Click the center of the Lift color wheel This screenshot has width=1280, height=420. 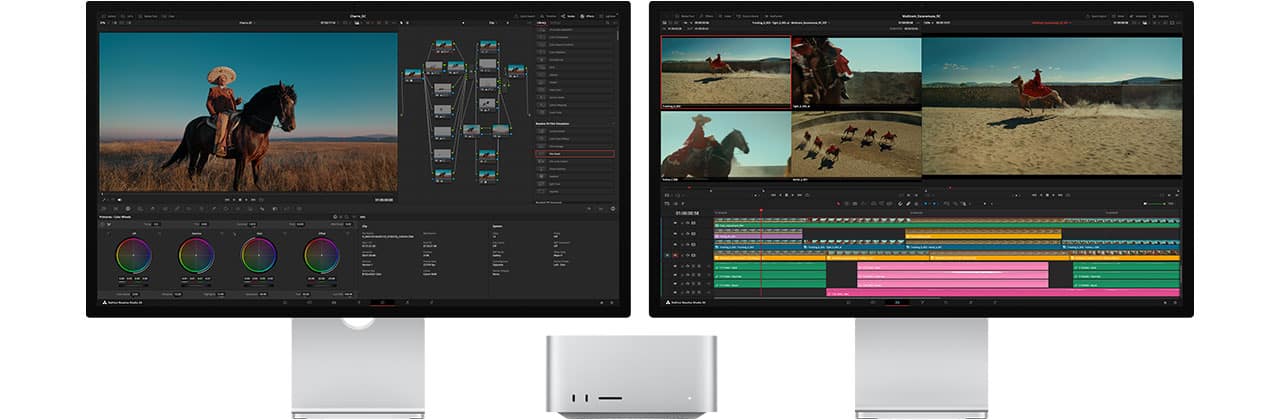(133, 255)
